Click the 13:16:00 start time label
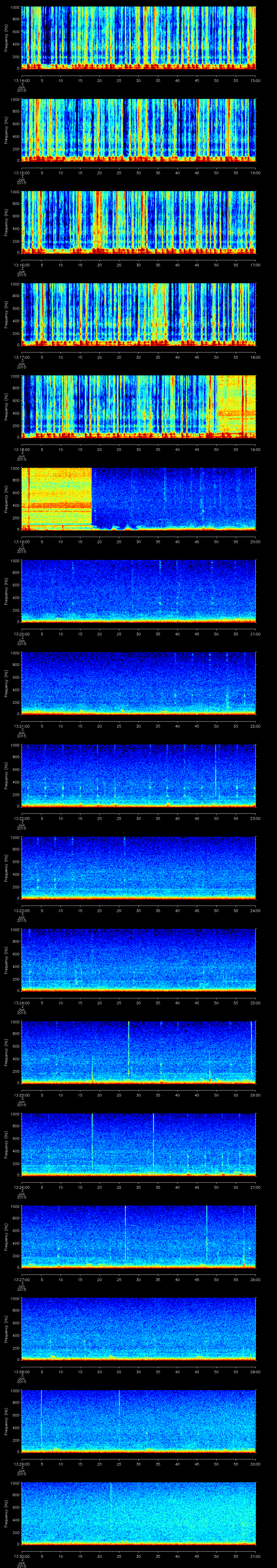The height and width of the screenshot is (1568, 277). 21,264
